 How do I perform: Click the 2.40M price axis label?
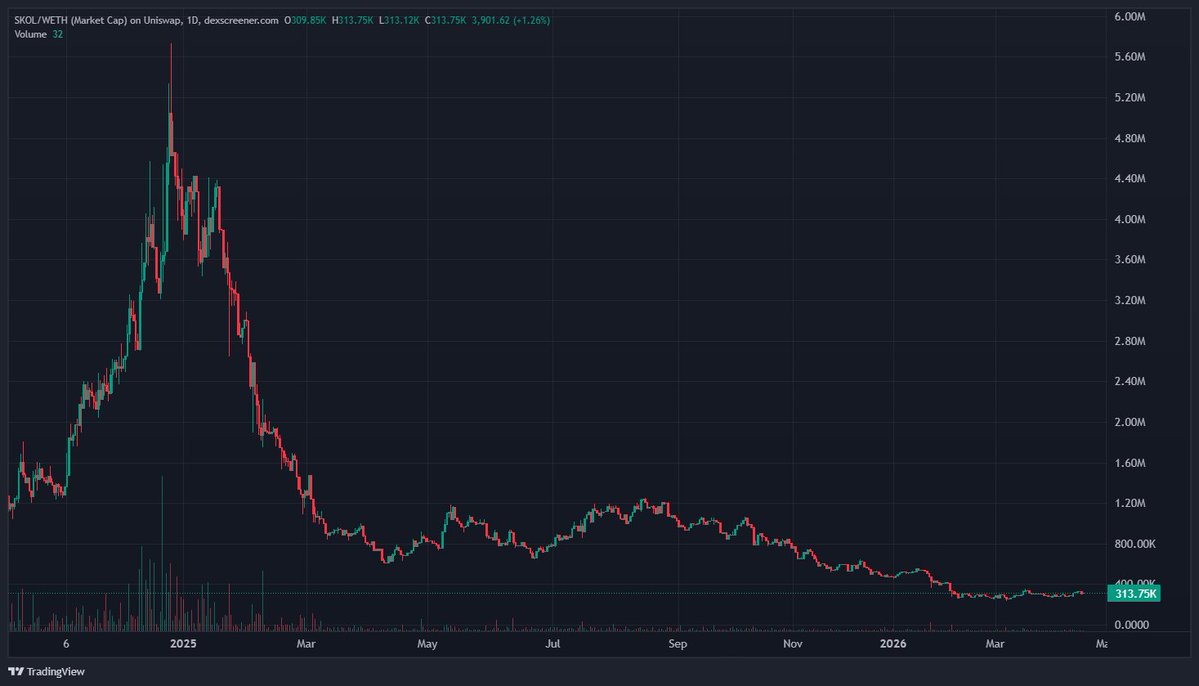tap(1129, 381)
